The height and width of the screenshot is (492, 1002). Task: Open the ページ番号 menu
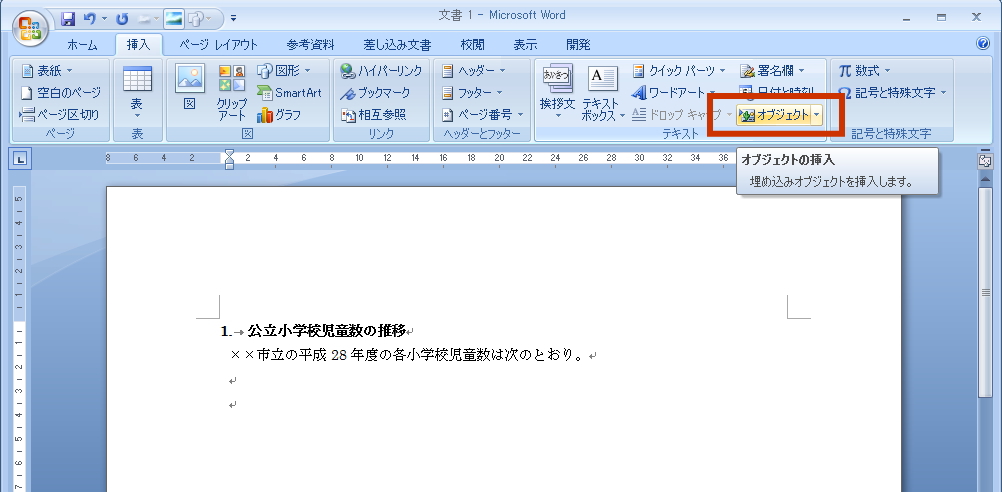[482, 115]
